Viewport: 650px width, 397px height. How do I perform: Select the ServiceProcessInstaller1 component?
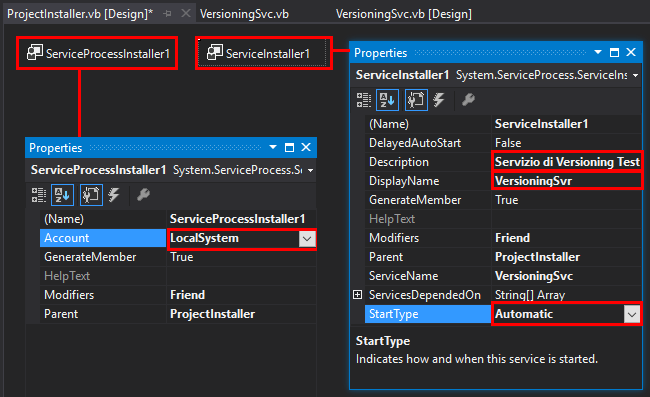(x=98, y=53)
